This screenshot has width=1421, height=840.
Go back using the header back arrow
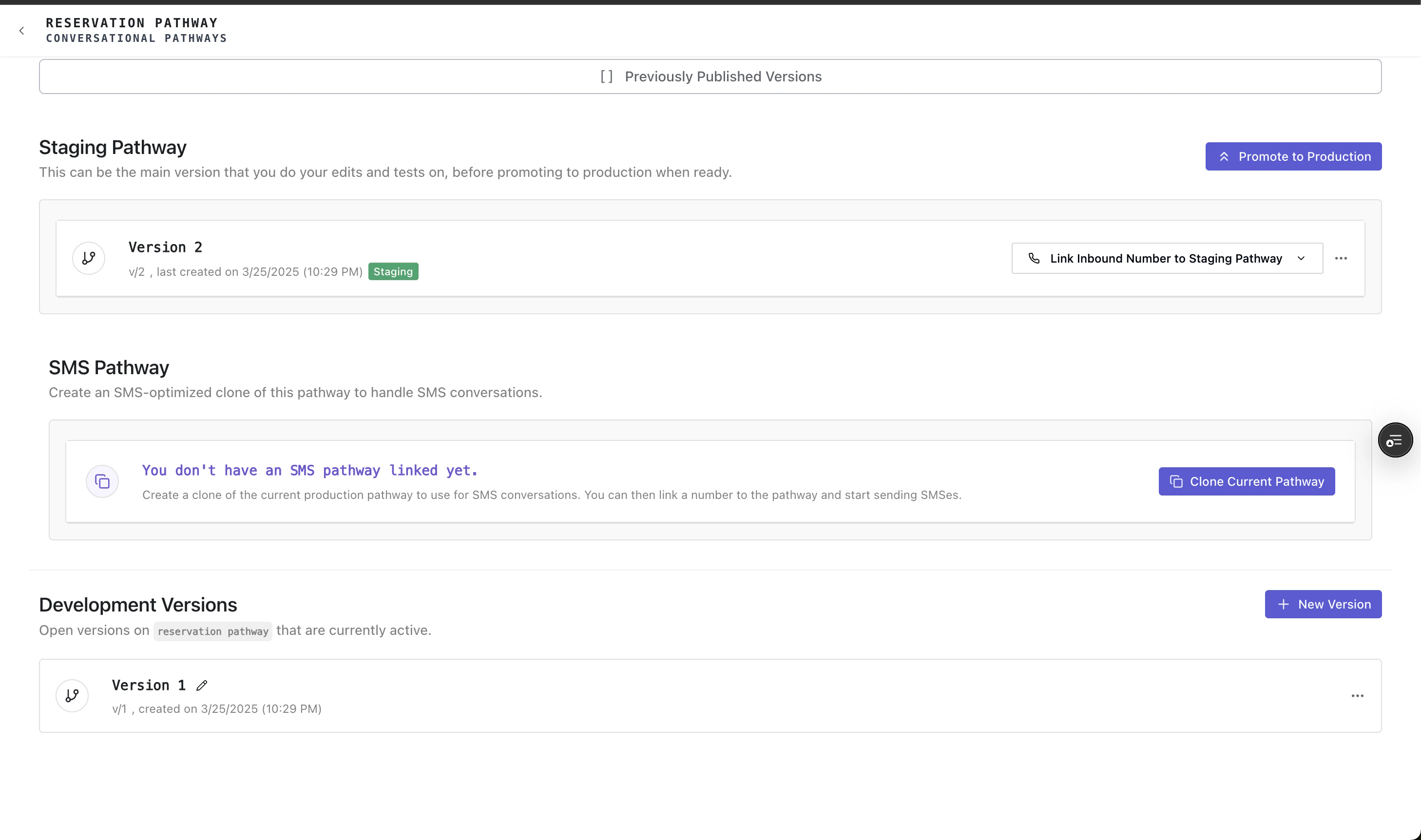point(21,31)
